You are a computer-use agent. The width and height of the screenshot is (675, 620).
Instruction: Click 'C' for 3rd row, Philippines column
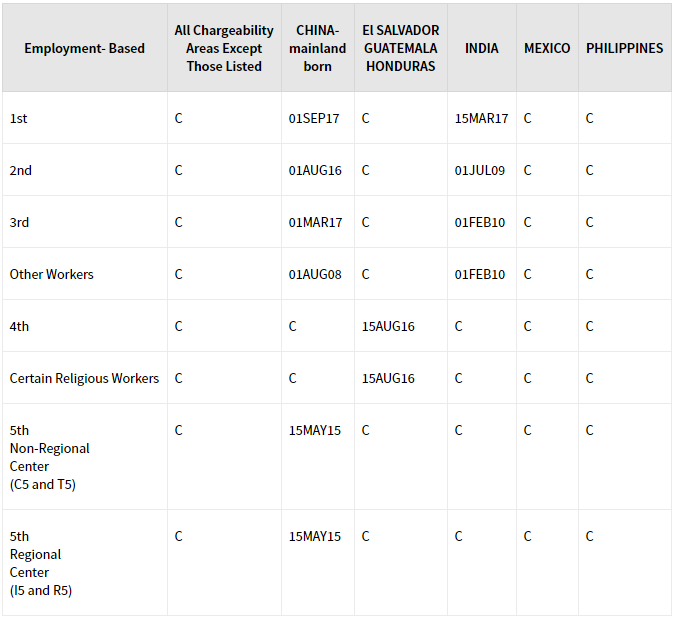(x=590, y=223)
